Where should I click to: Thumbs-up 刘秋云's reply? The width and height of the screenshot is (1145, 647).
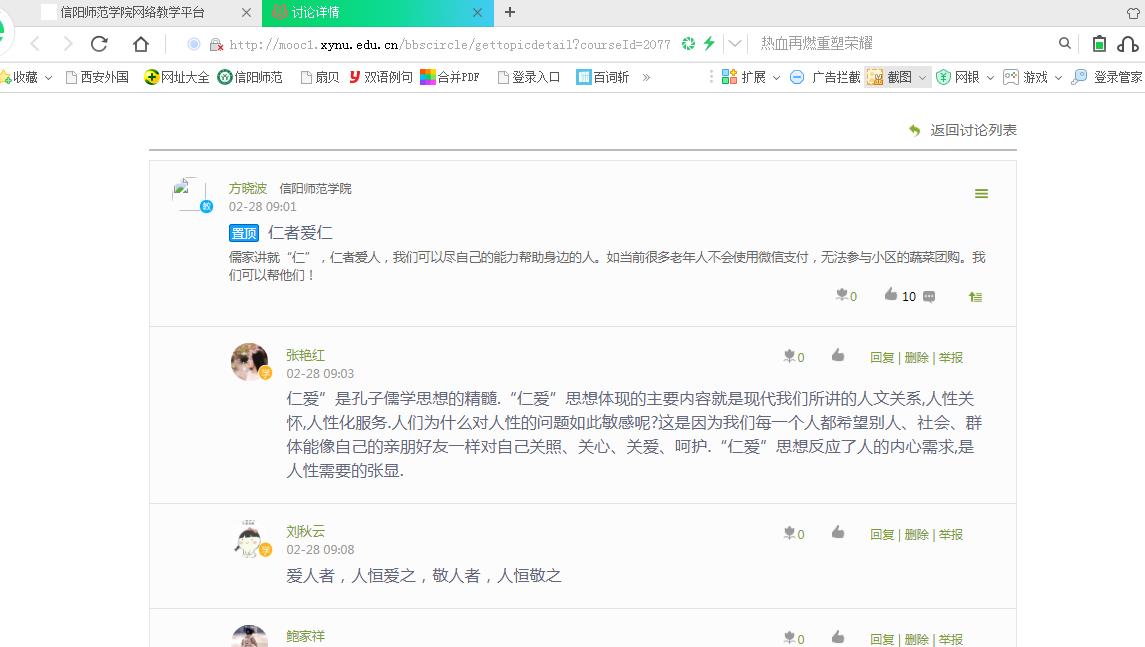(838, 533)
